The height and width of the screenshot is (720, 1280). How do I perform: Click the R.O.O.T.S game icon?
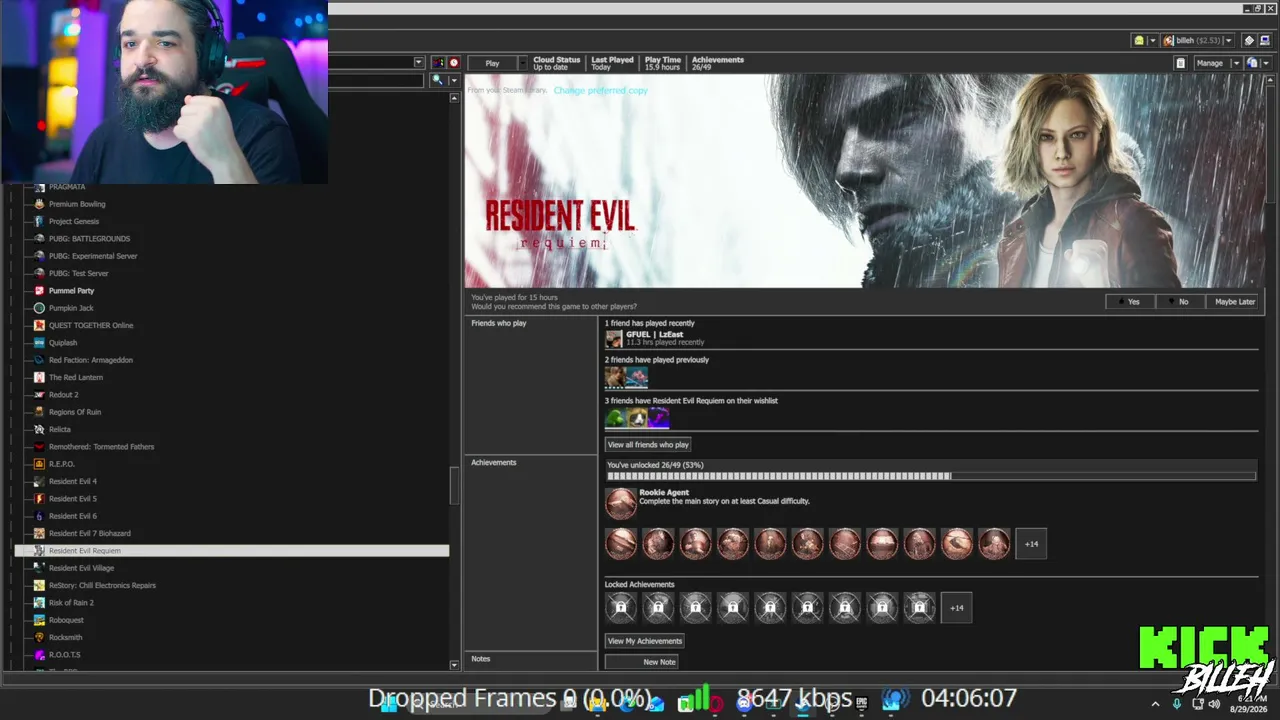[x=39, y=655]
